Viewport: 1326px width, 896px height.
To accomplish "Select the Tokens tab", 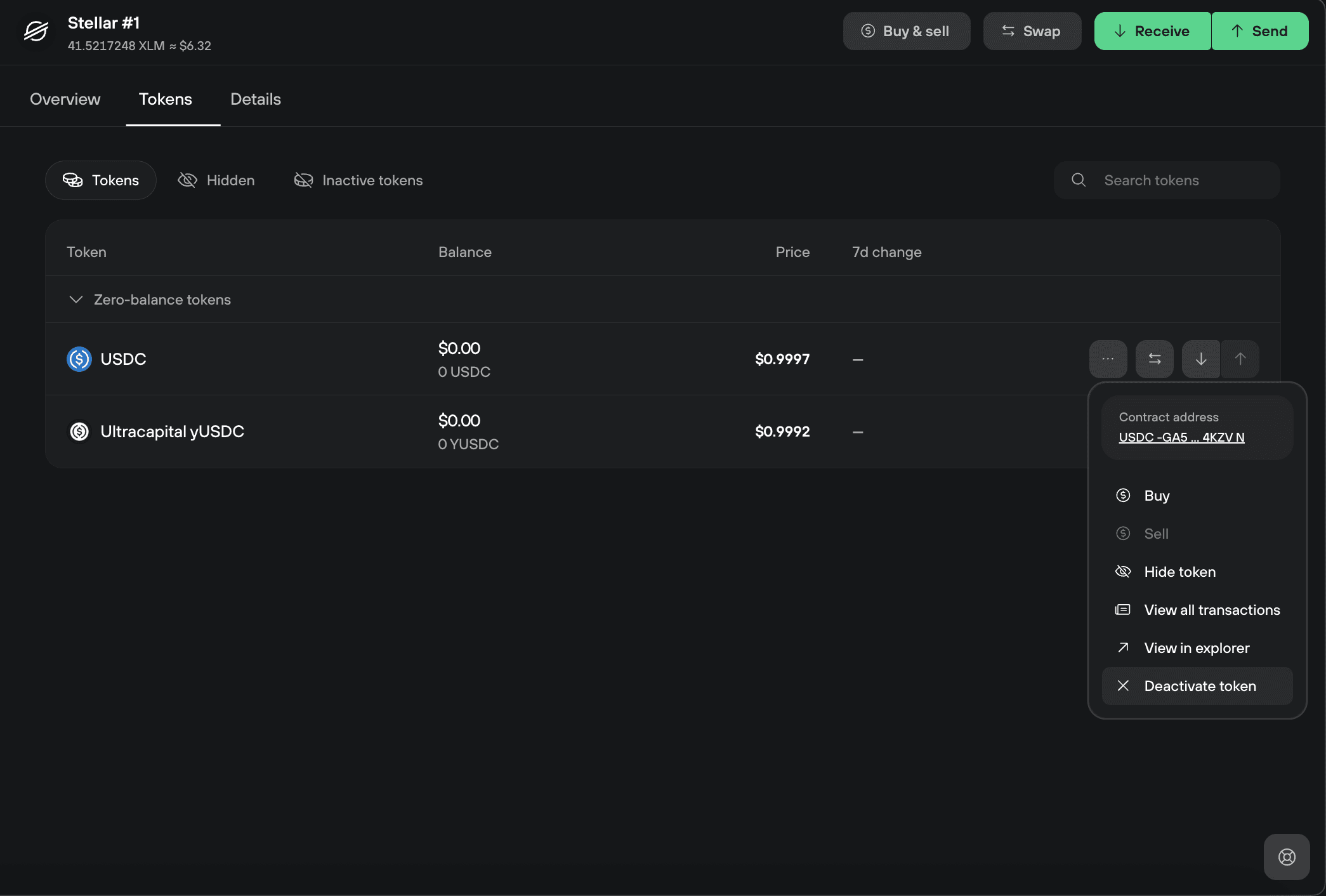I will tap(166, 99).
